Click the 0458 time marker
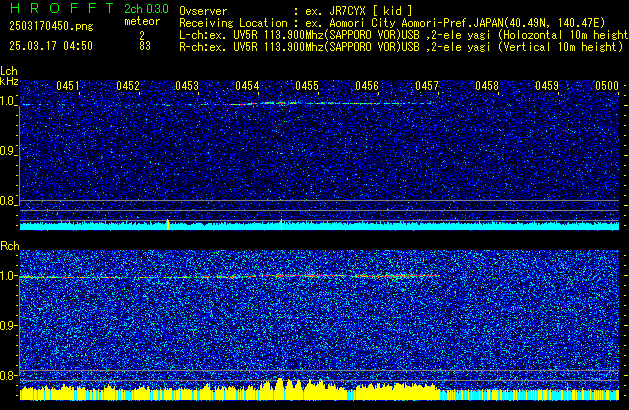The height and width of the screenshot is (410, 629). coord(487,86)
